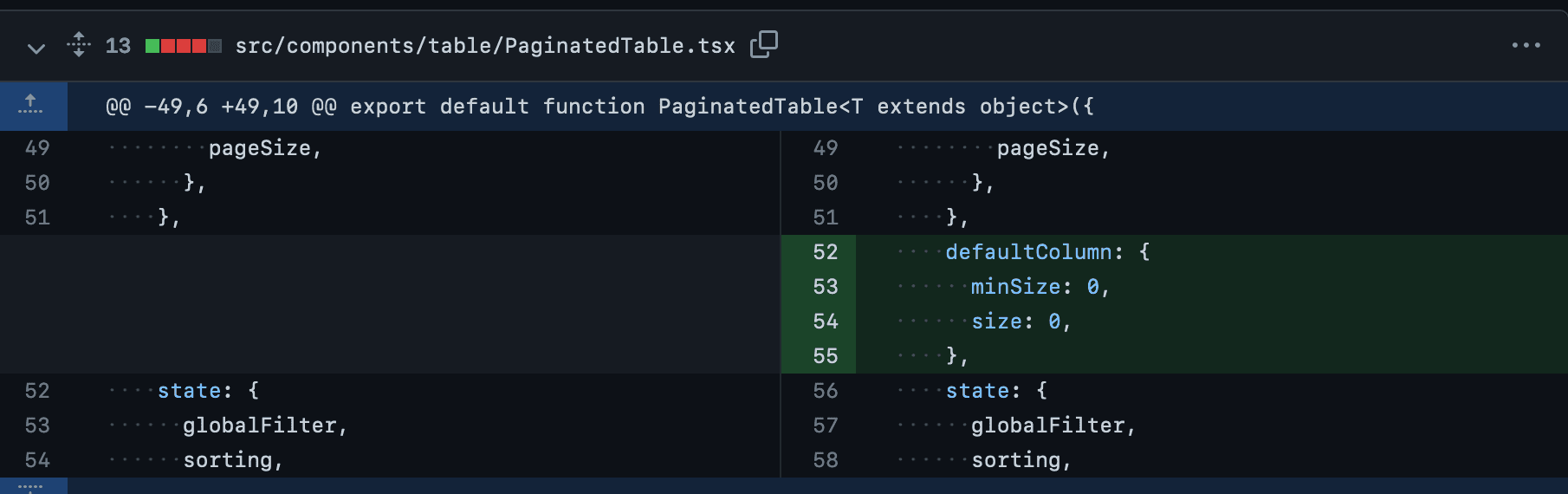Click the changed lines count 13
This screenshot has width=1568, height=494.
[x=118, y=46]
